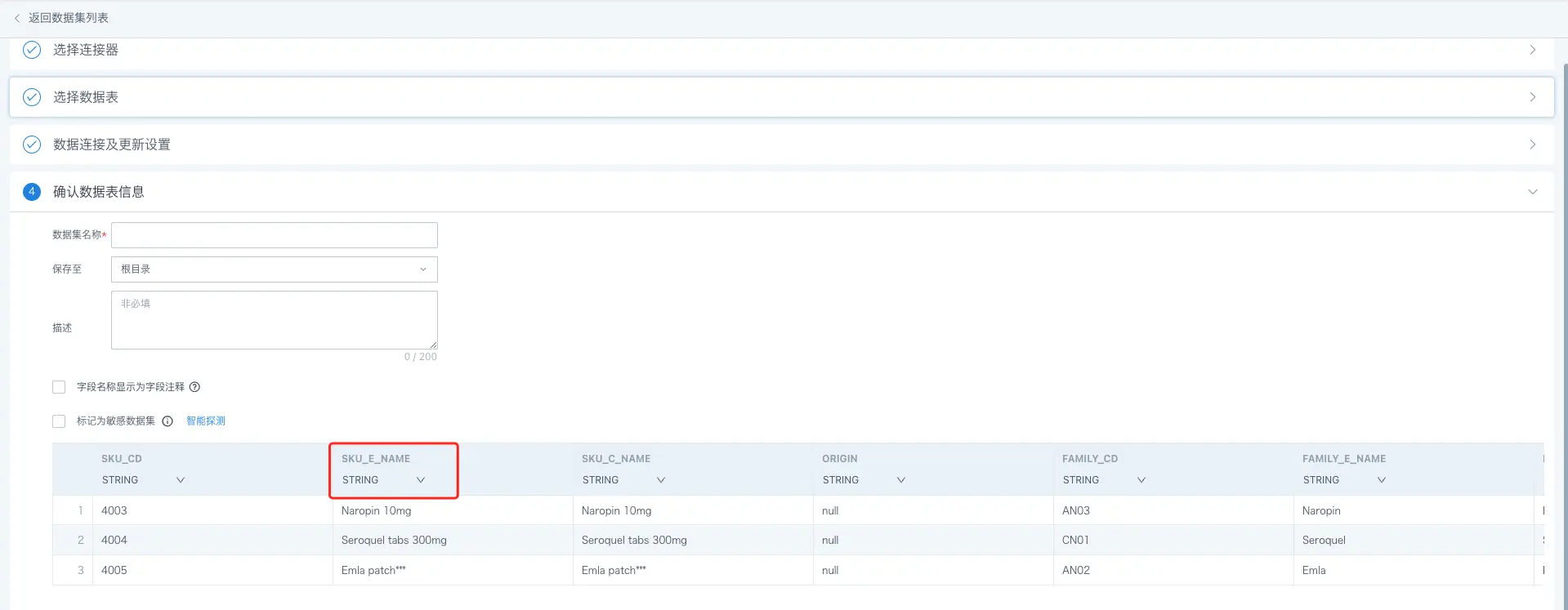The height and width of the screenshot is (610, 1568).
Task: Click the check icon for 数据连接及更新设置 step
Action: [x=32, y=145]
